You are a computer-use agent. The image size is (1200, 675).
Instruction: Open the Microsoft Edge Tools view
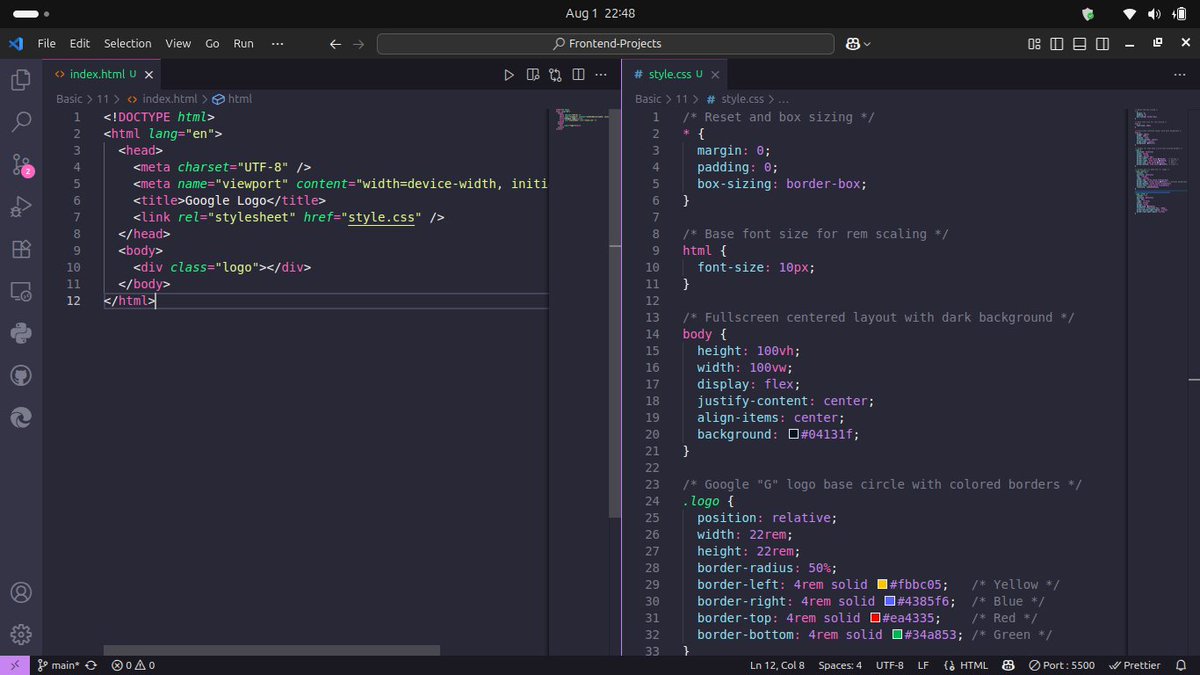(x=21, y=417)
